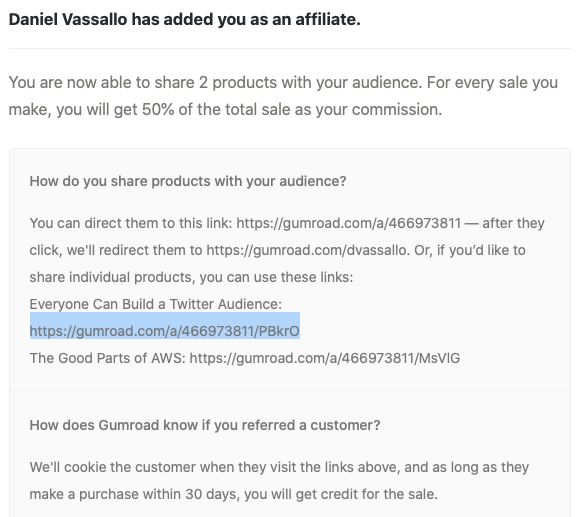Open the main affiliate link ending in 466973811
This screenshot has height=517, width=585.
point(348,223)
